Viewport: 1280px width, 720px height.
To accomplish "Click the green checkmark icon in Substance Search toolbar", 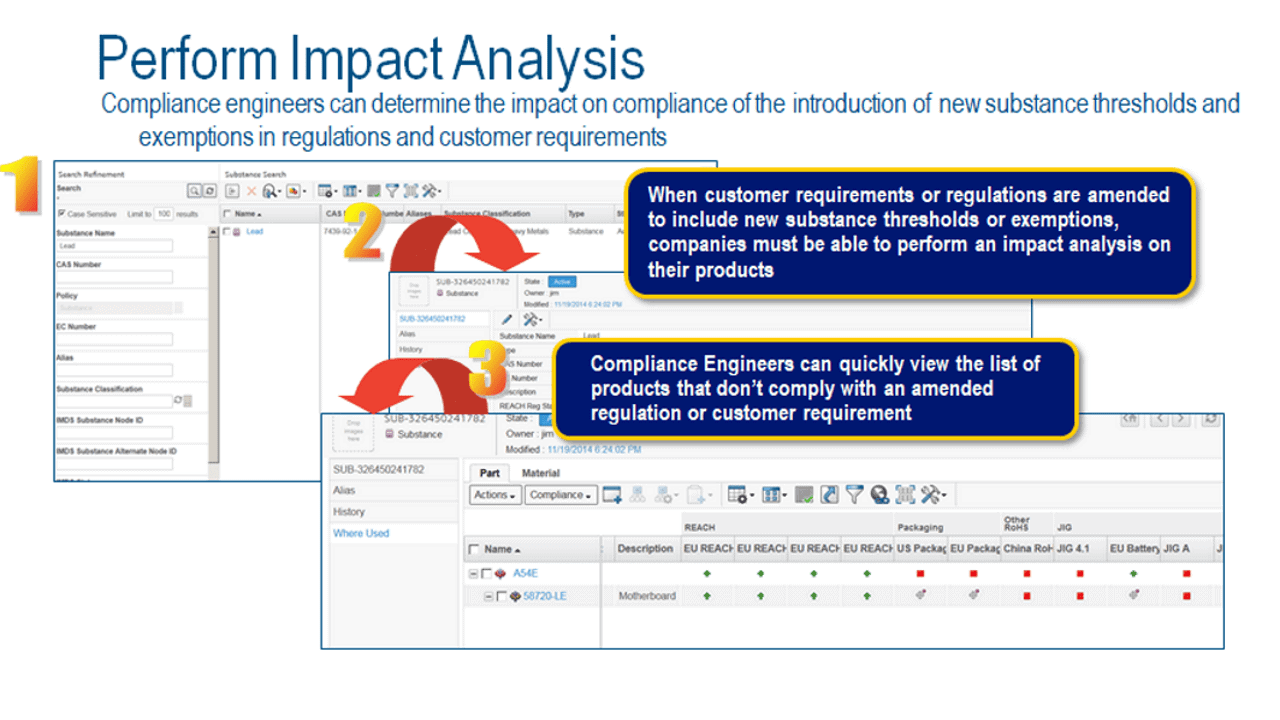I will [x=373, y=191].
